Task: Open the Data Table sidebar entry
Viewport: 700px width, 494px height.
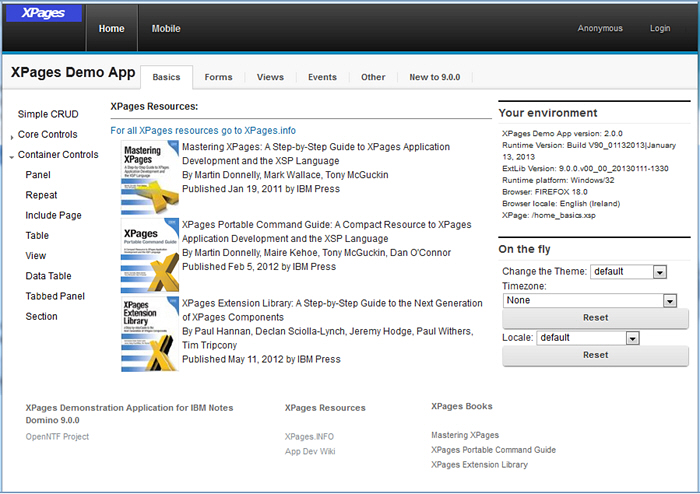Action: 48,276
